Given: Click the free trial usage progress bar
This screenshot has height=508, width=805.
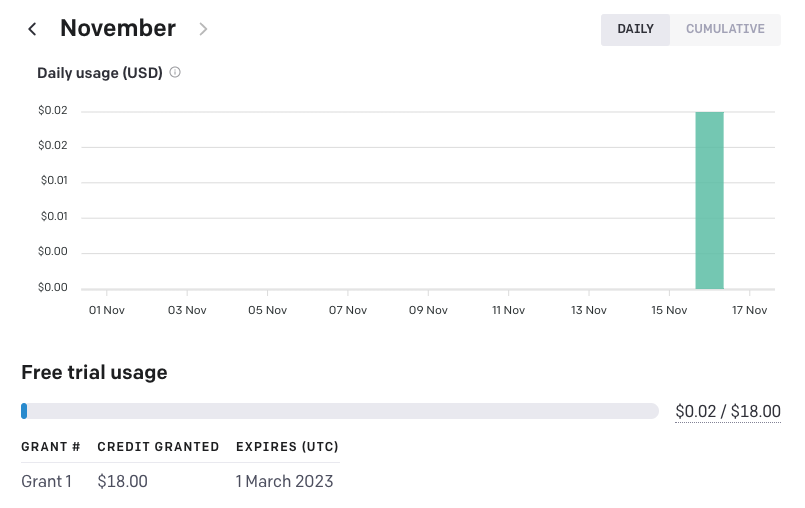Looking at the screenshot, I should click(340, 411).
